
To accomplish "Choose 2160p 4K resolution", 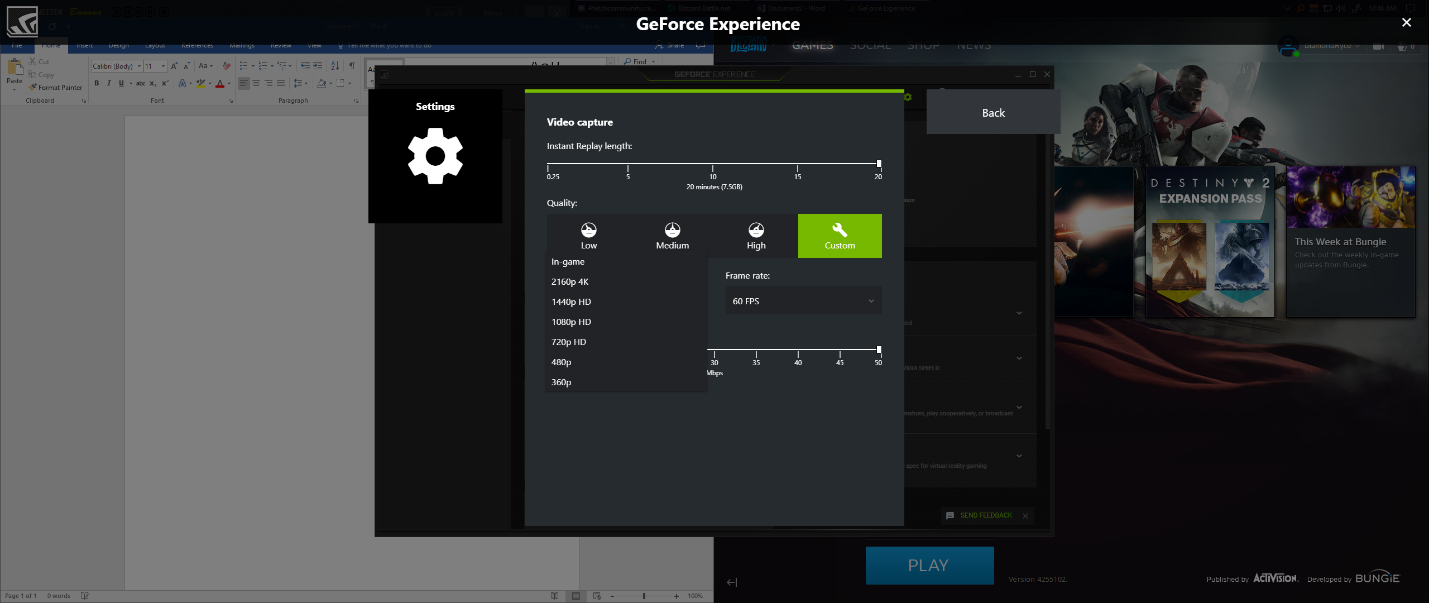I will [626, 282].
